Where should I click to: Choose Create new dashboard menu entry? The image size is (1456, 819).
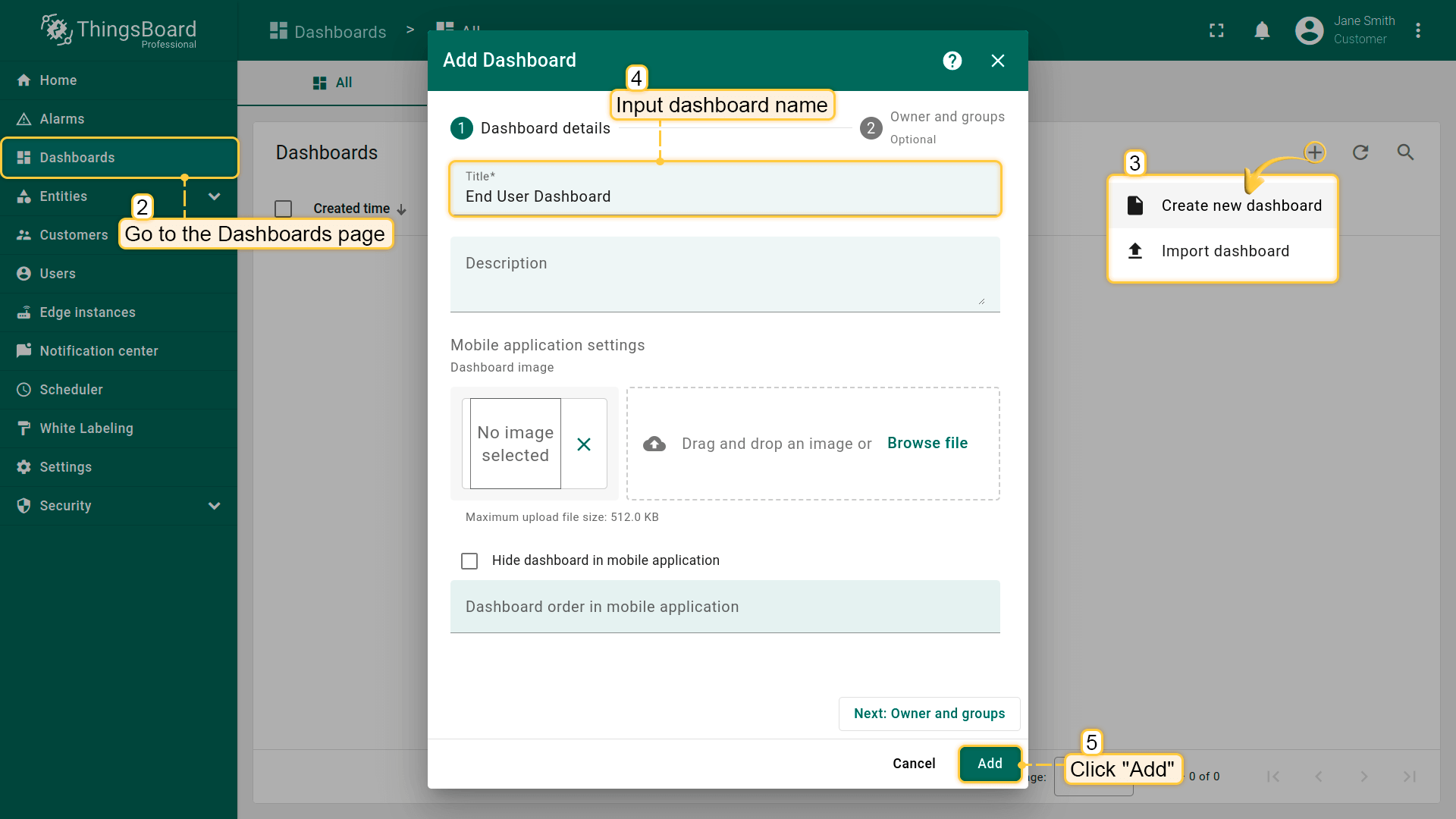tap(1241, 206)
